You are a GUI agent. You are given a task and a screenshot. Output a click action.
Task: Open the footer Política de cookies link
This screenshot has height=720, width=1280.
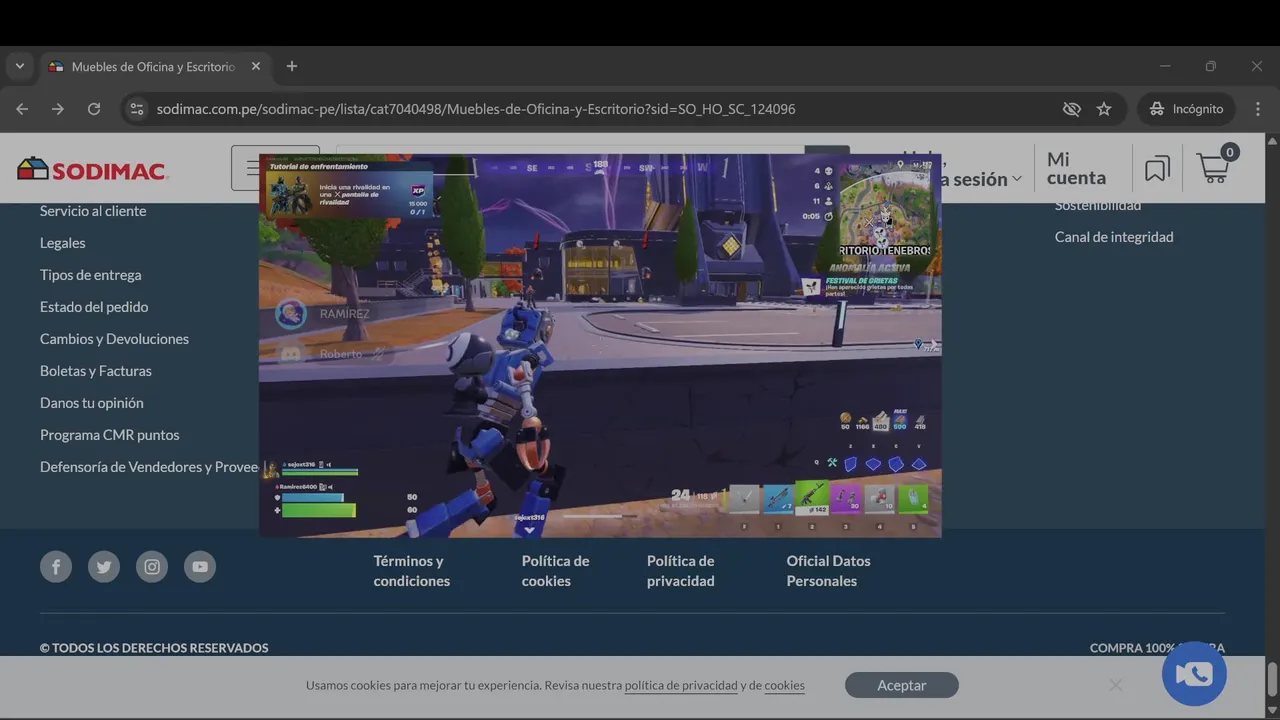click(555, 571)
